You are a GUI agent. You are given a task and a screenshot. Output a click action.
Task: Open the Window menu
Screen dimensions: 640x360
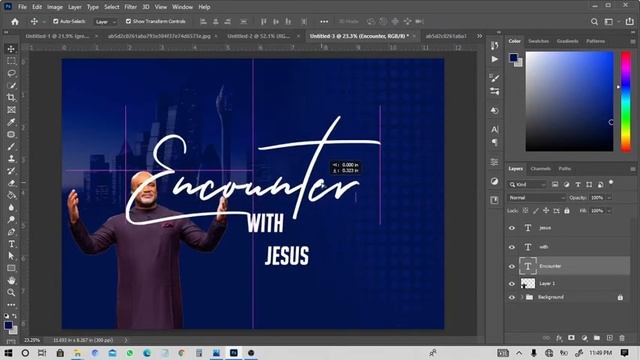click(182, 7)
